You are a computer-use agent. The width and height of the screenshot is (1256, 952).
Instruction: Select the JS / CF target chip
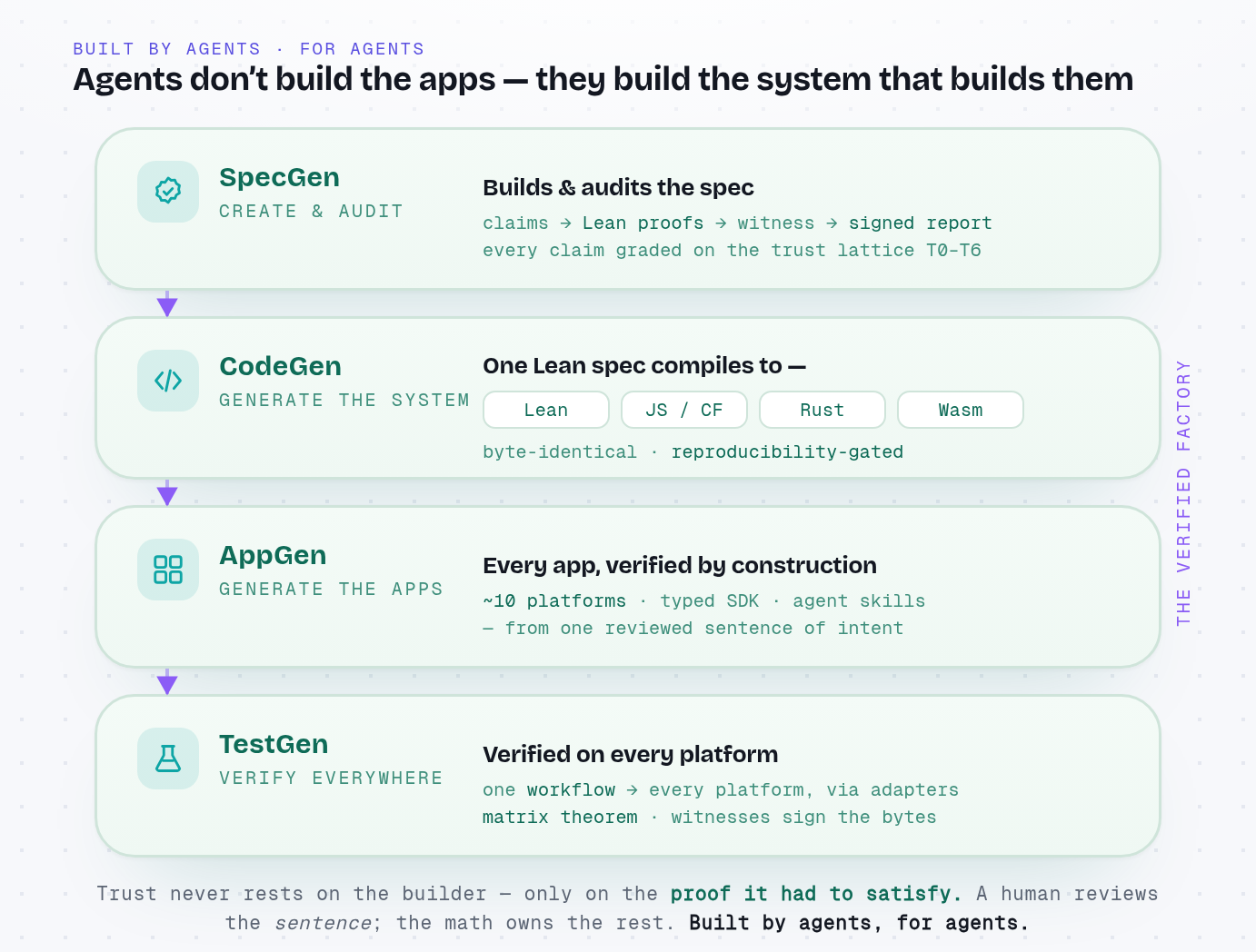(x=684, y=410)
